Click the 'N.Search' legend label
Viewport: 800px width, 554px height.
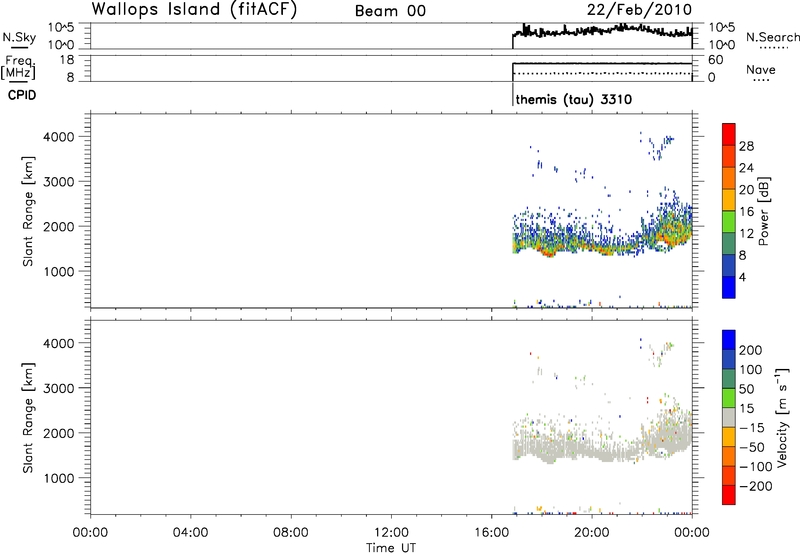pyautogui.click(x=772, y=37)
